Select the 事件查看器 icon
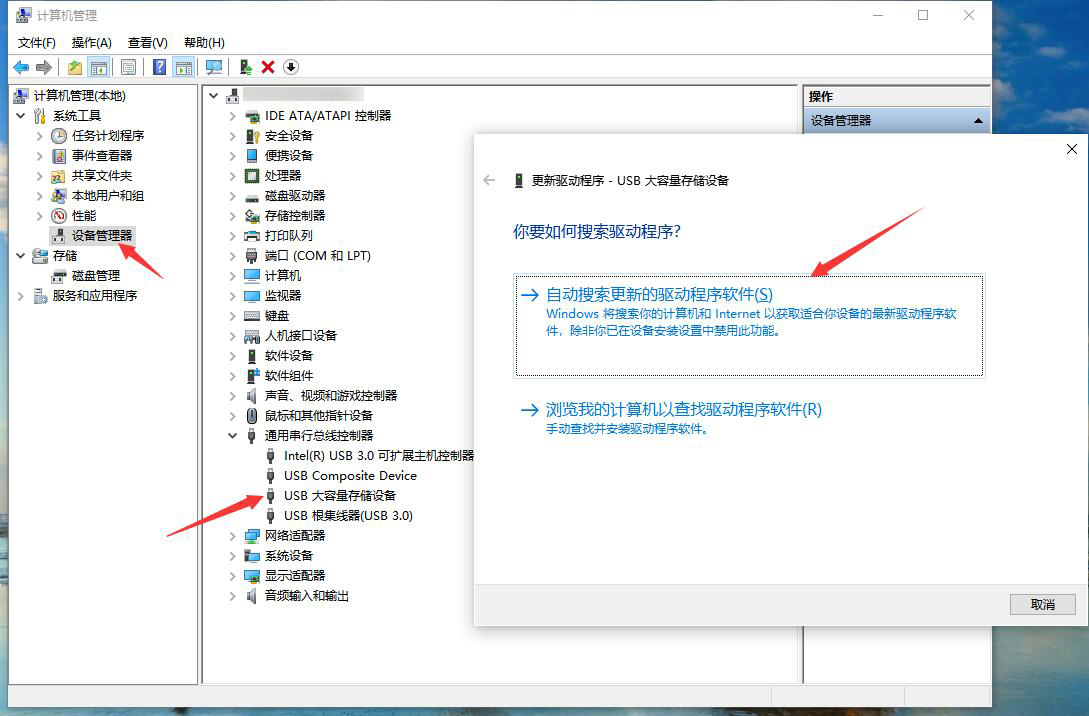Screen dimensions: 1089x716 [x=59, y=156]
